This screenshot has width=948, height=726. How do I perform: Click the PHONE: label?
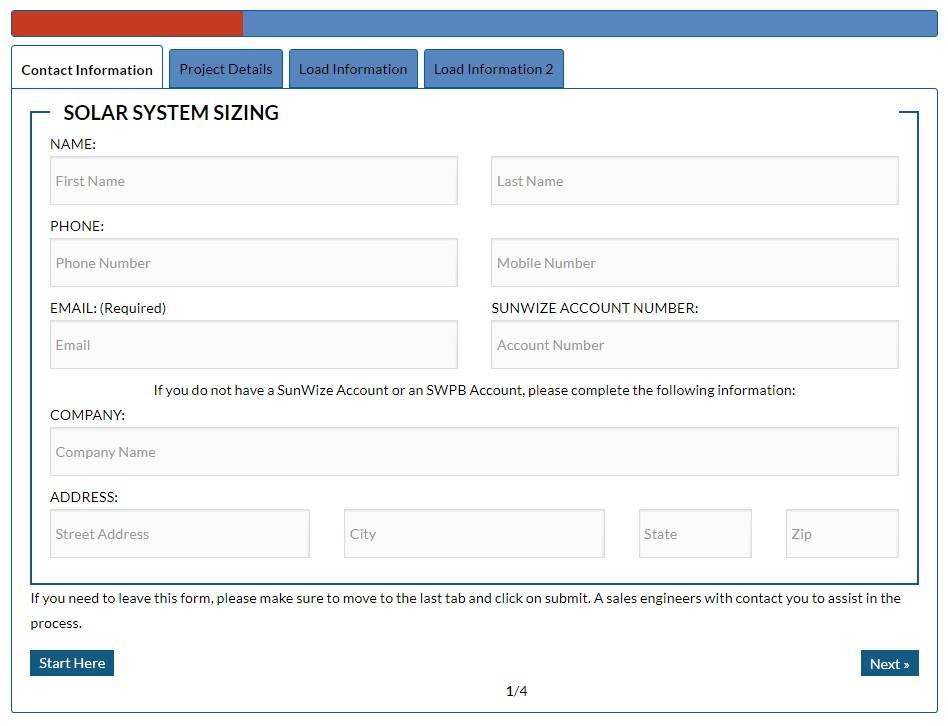pos(77,226)
